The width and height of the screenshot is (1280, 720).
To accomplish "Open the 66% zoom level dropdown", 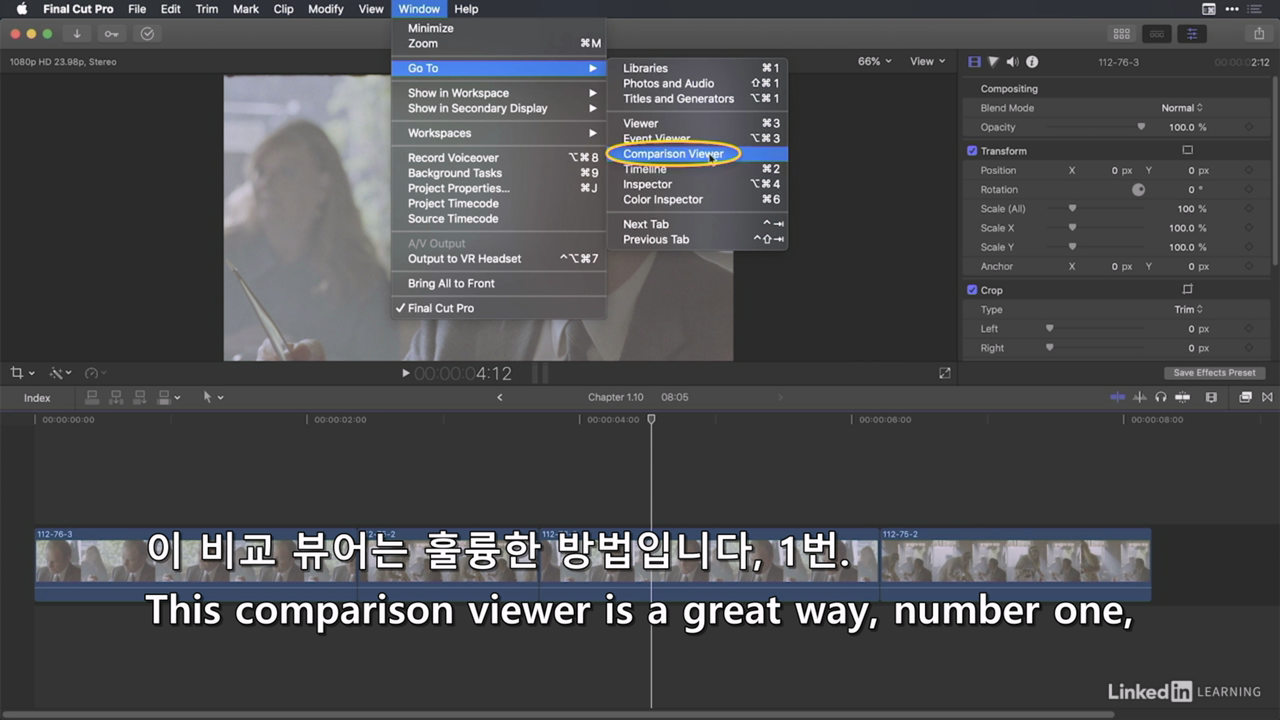I will pyautogui.click(x=875, y=61).
